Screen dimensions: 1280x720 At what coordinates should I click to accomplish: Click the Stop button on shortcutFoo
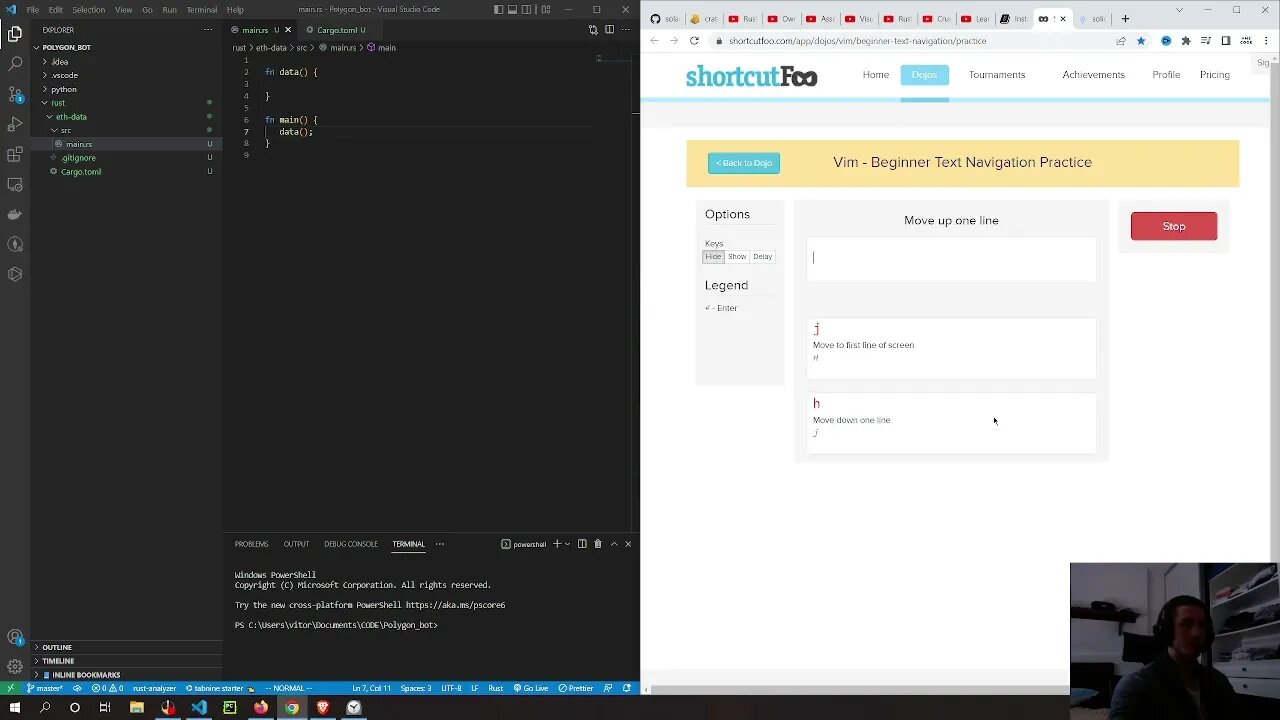click(x=1174, y=226)
